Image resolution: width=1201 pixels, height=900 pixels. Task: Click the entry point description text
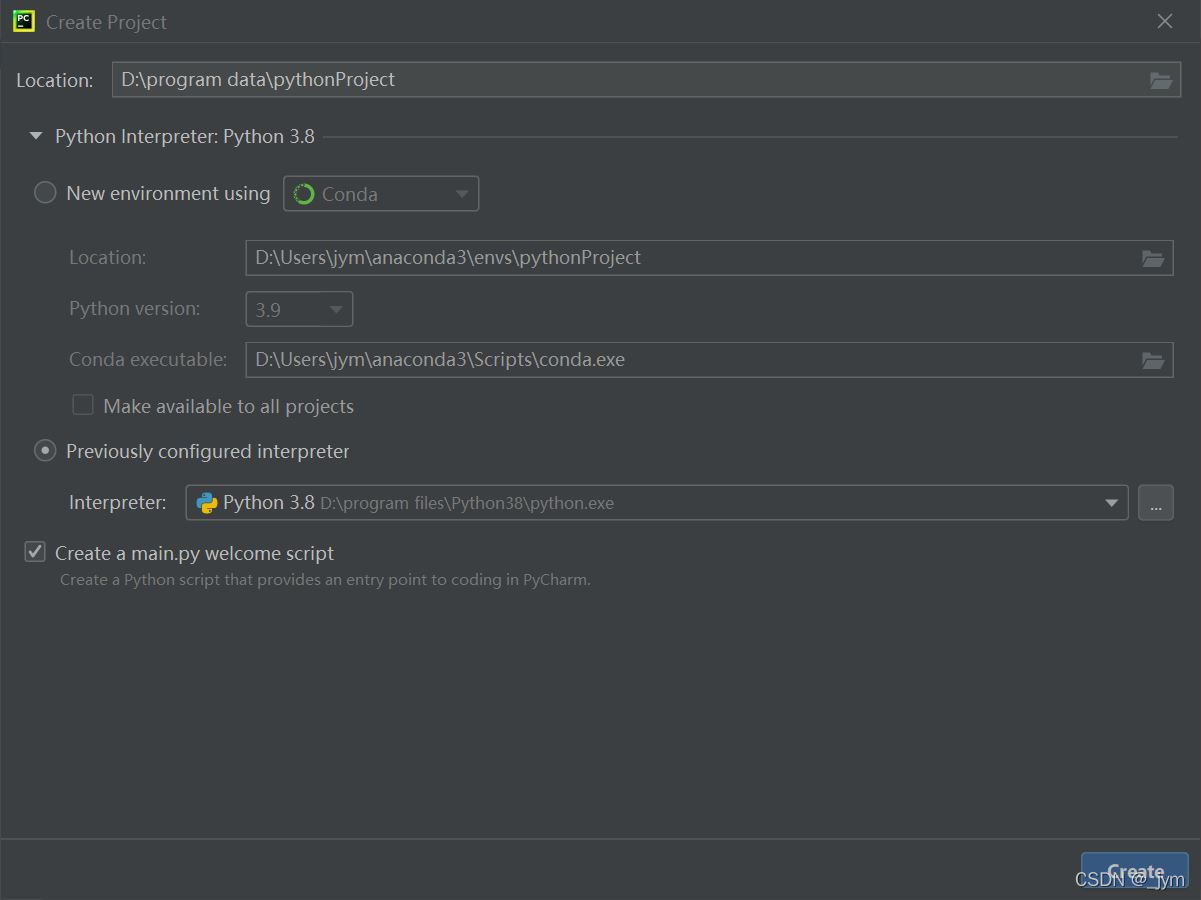pos(325,579)
